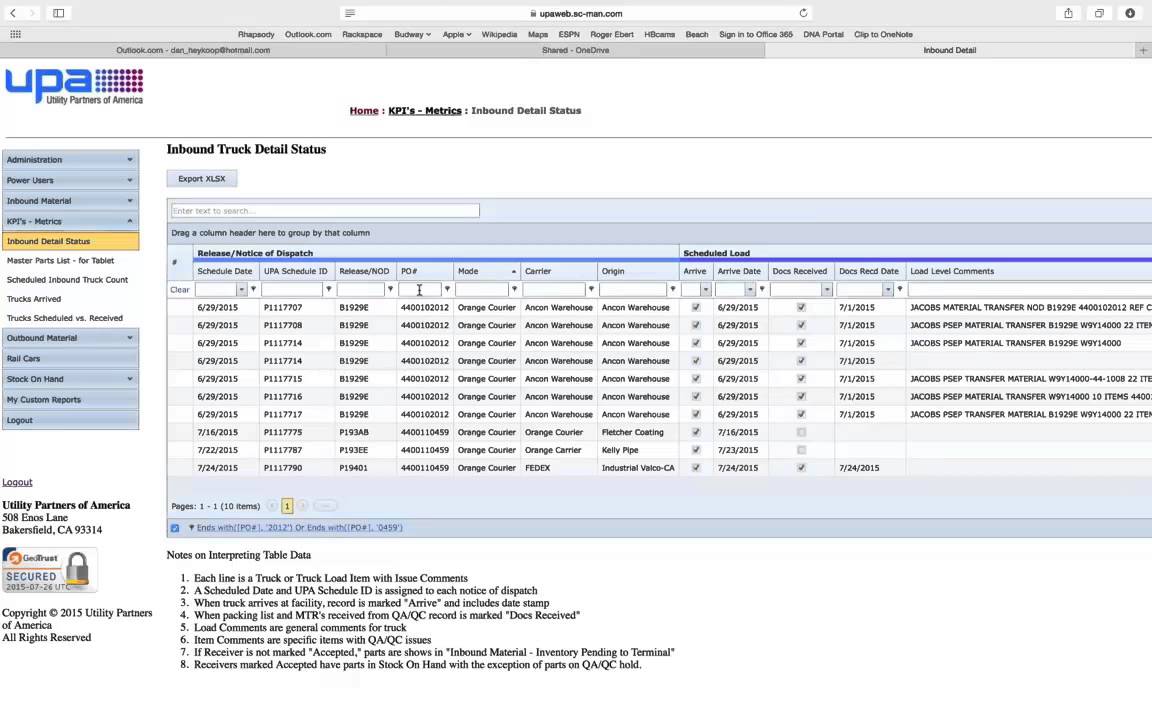Screen dimensions: 1152x720
Task: Toggle the Safari sidebar button
Action: pos(59,13)
